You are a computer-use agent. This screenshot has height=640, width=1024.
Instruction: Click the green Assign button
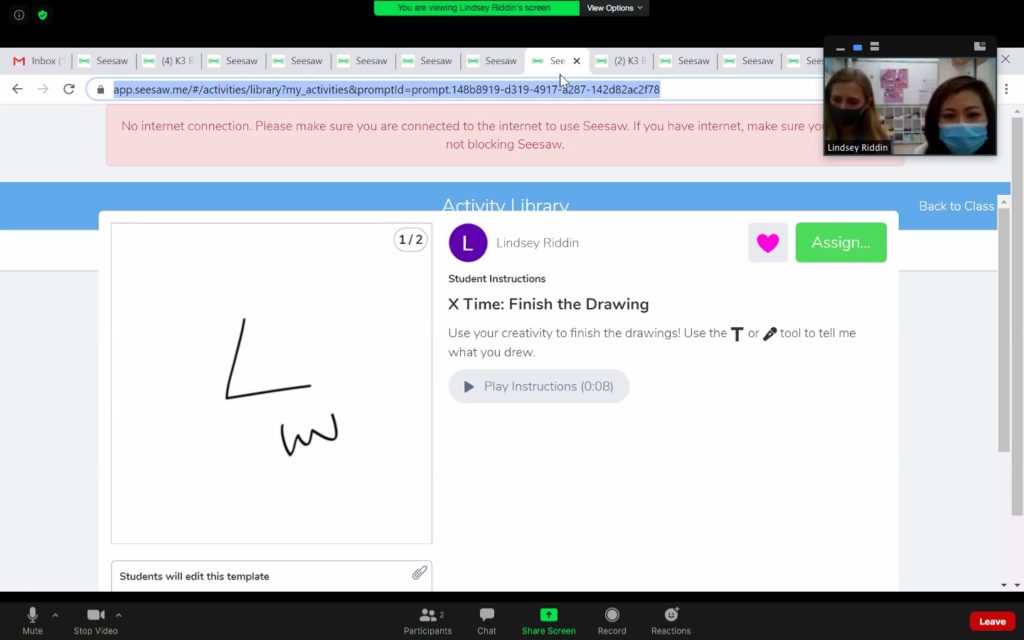pos(840,243)
